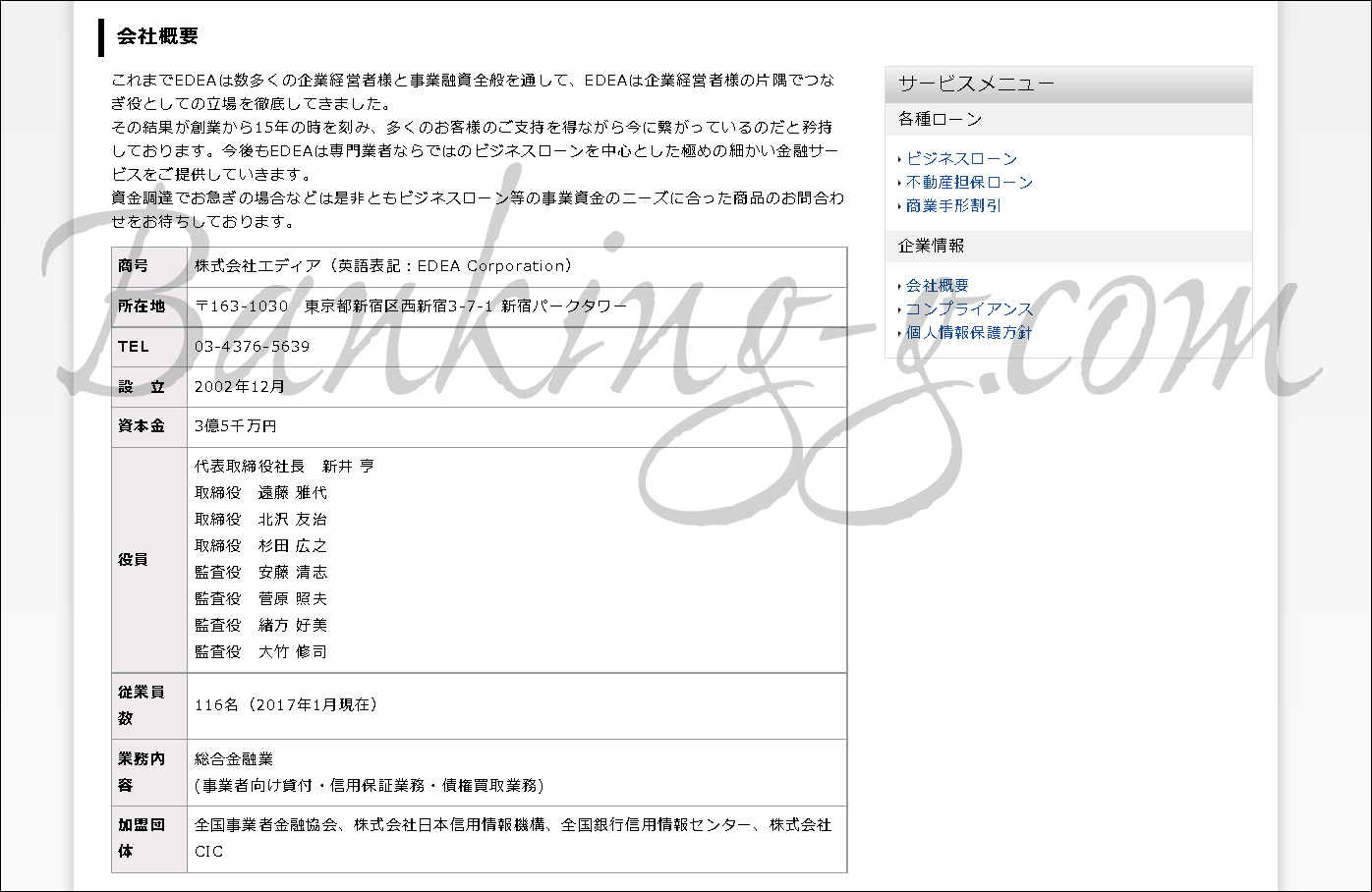
Task: Click the bullet arrow beside 個人情報保護方針
Action: click(899, 333)
